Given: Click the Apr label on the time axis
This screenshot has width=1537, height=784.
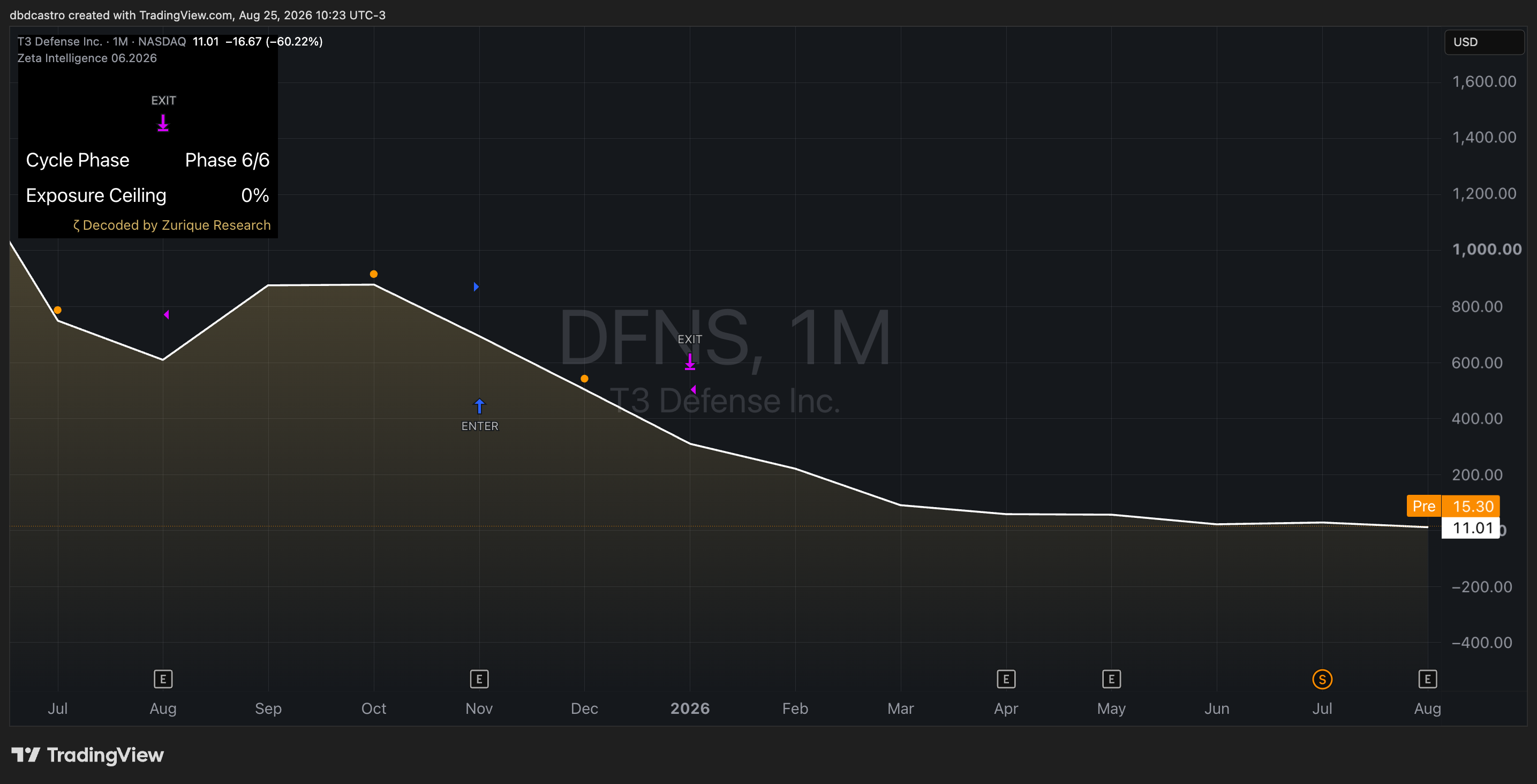Looking at the screenshot, I should click(x=1006, y=709).
